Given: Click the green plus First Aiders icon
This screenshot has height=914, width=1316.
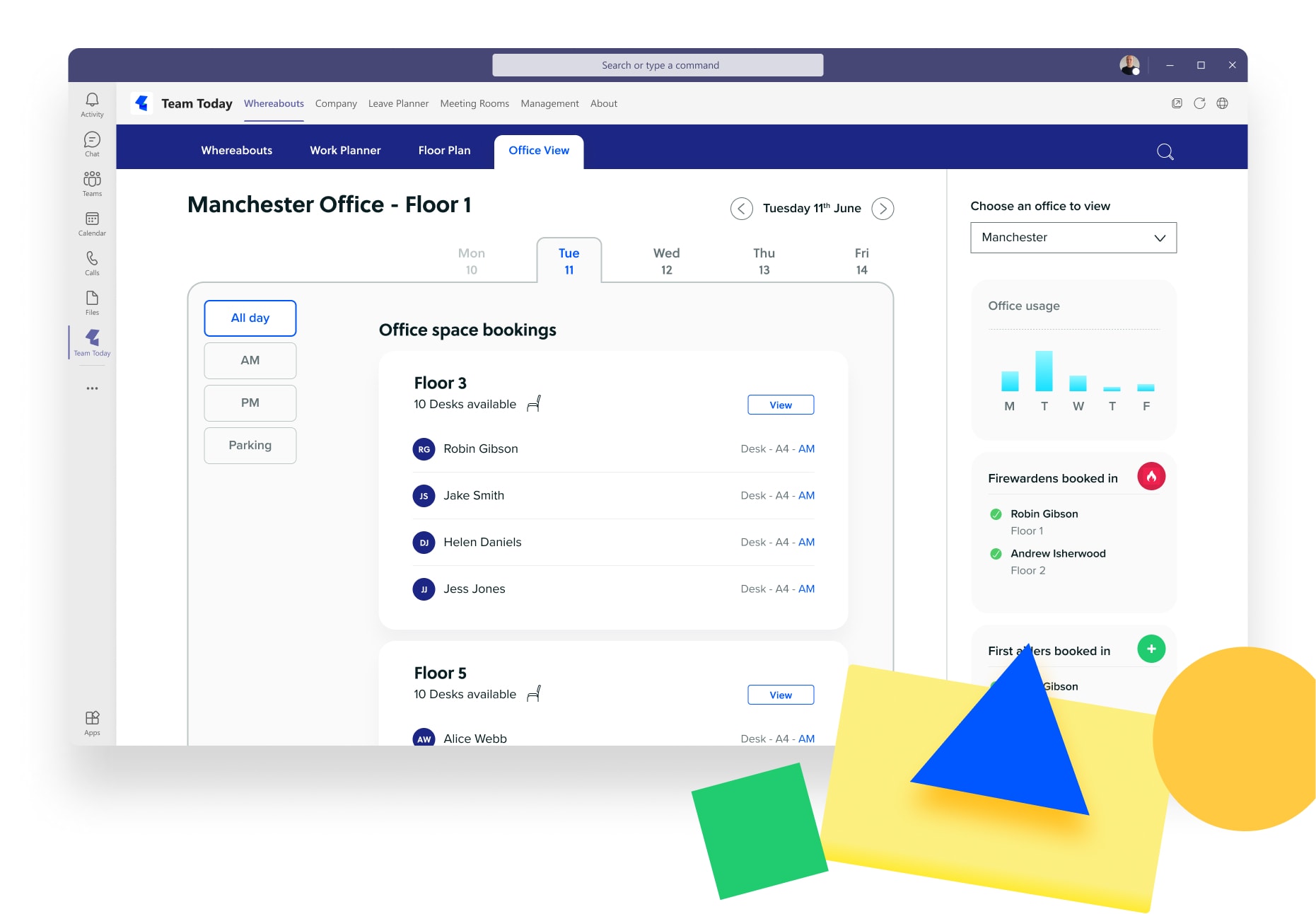Looking at the screenshot, I should point(1151,649).
